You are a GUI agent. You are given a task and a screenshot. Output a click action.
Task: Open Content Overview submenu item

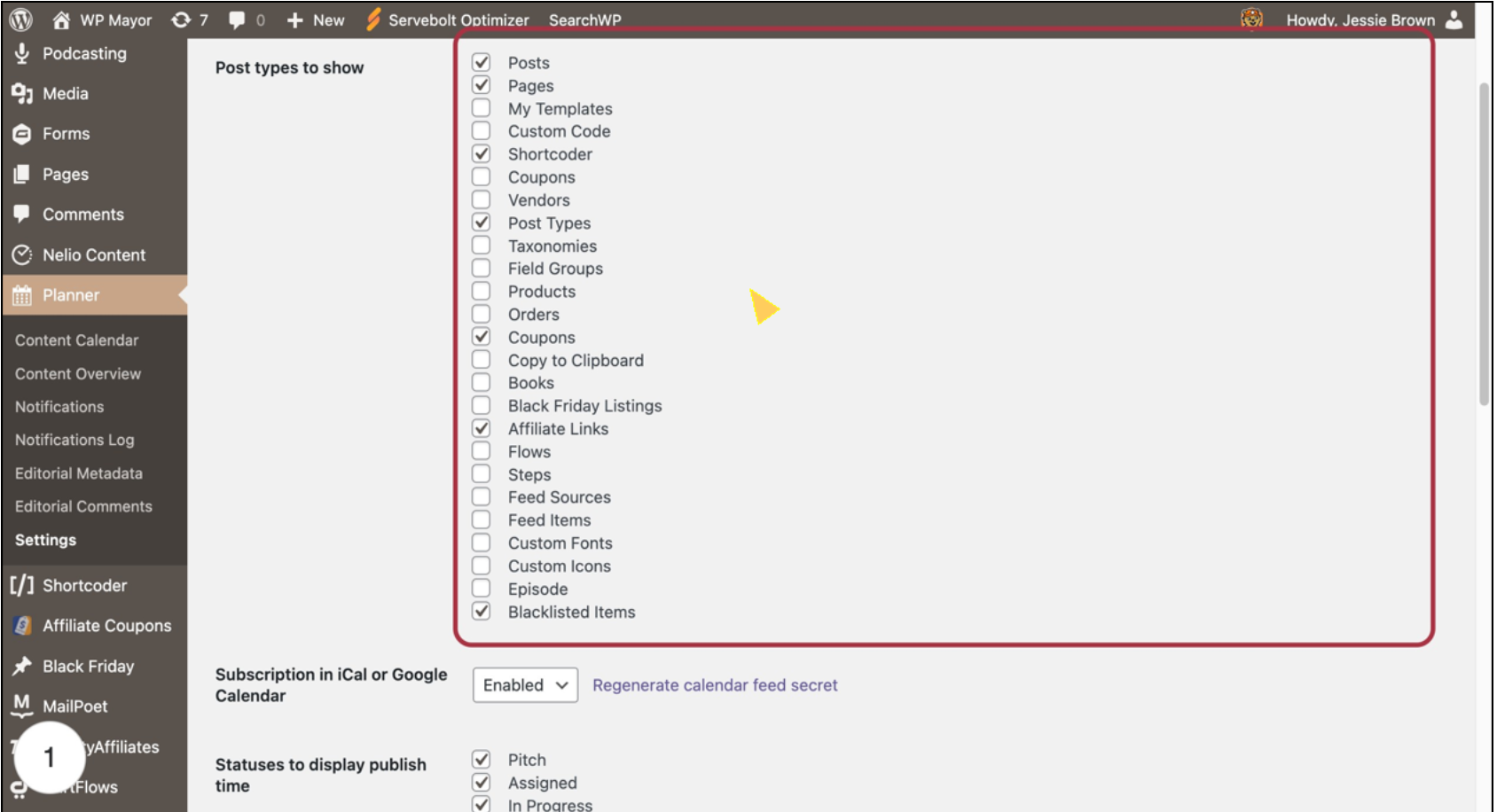click(78, 374)
